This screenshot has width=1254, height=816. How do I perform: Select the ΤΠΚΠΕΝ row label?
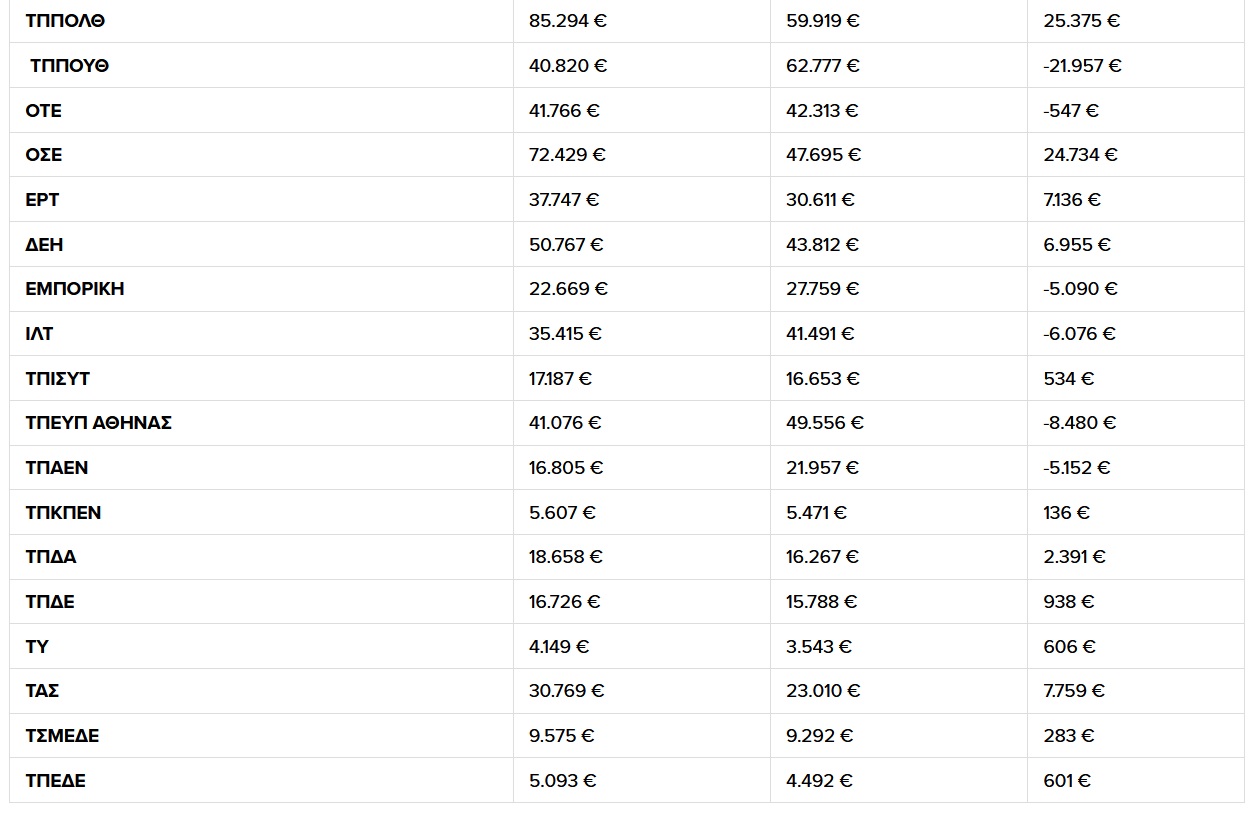click(x=63, y=513)
